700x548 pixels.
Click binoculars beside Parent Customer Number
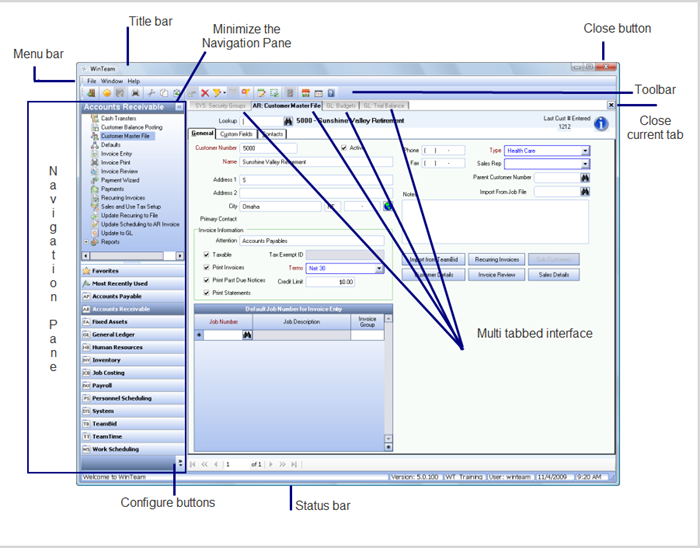585,177
